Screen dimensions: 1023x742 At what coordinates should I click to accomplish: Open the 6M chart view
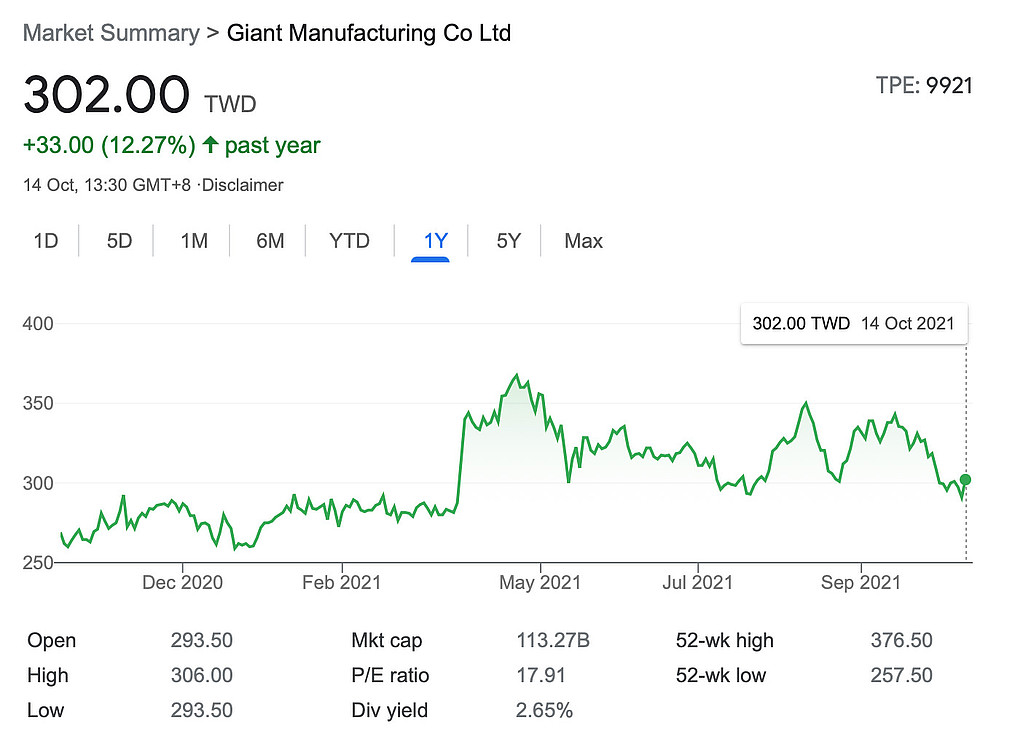270,241
